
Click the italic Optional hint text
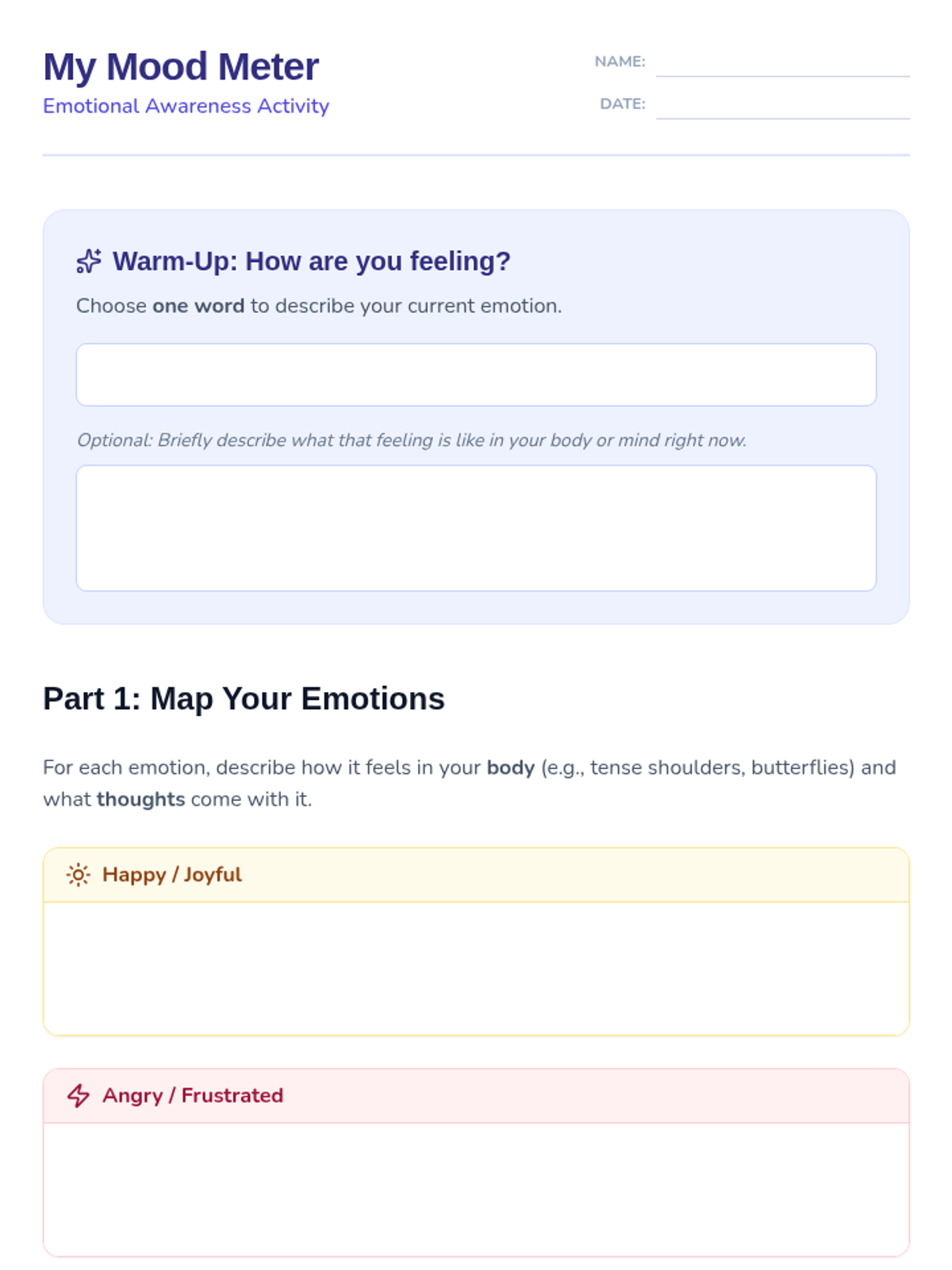point(411,441)
